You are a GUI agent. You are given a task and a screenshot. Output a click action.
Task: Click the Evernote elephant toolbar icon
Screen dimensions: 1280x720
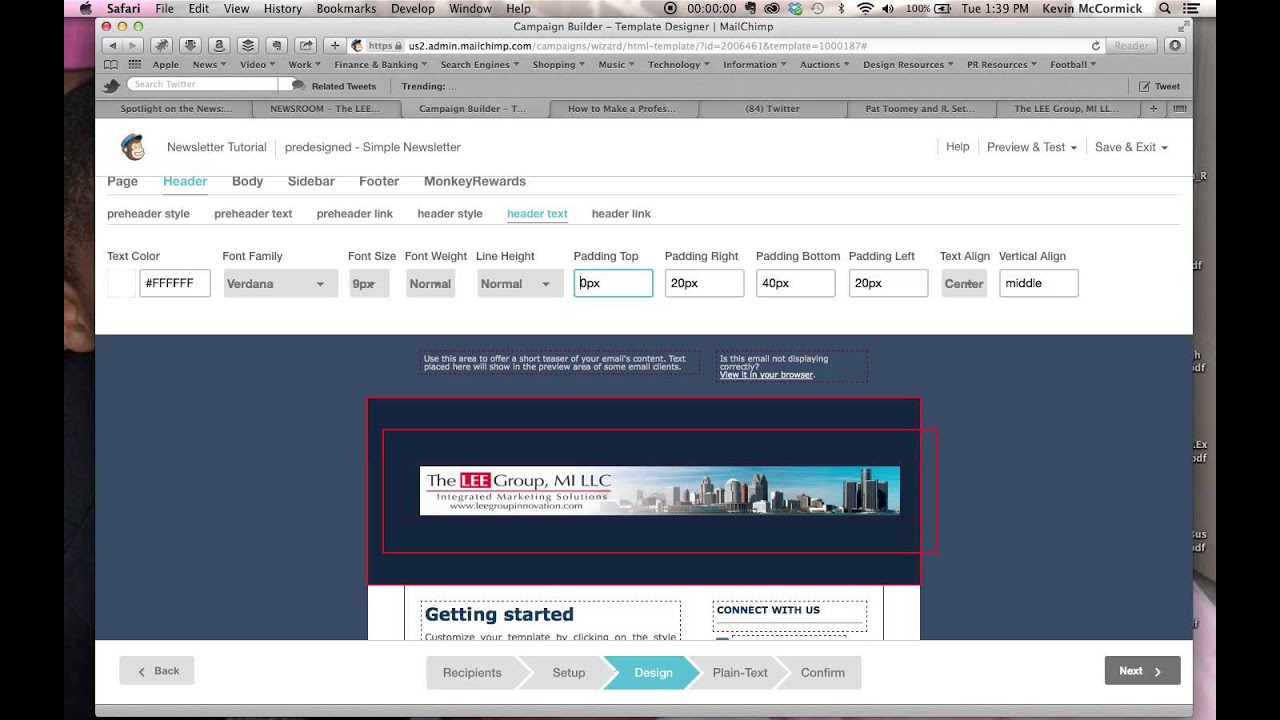click(277, 46)
